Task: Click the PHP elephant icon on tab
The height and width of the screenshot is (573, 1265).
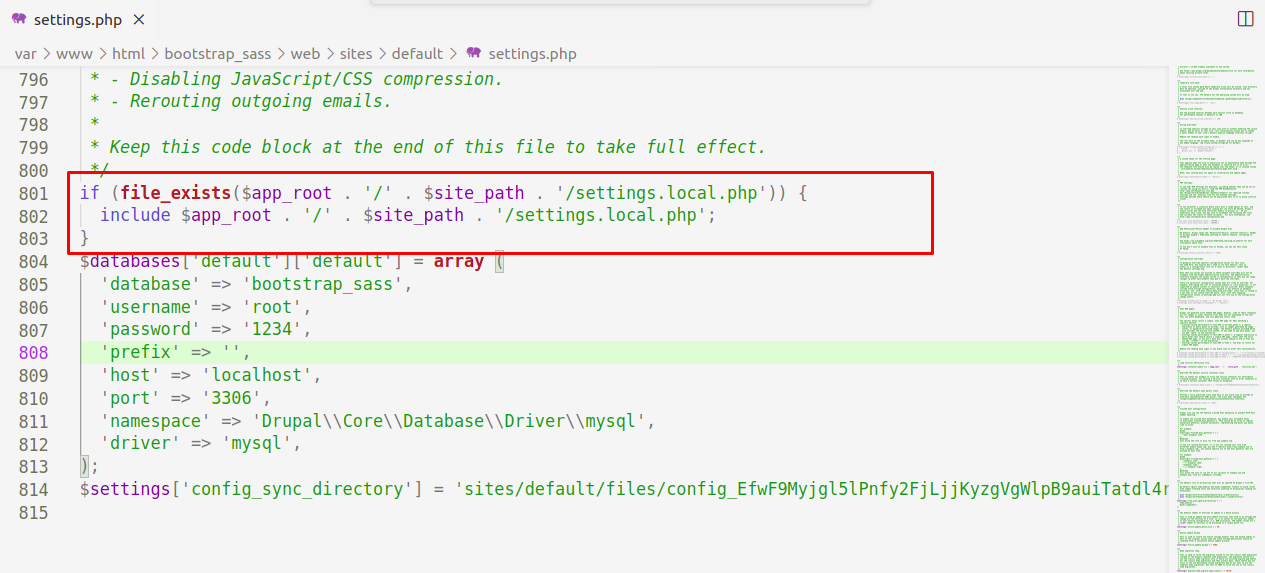Action: pos(19,19)
